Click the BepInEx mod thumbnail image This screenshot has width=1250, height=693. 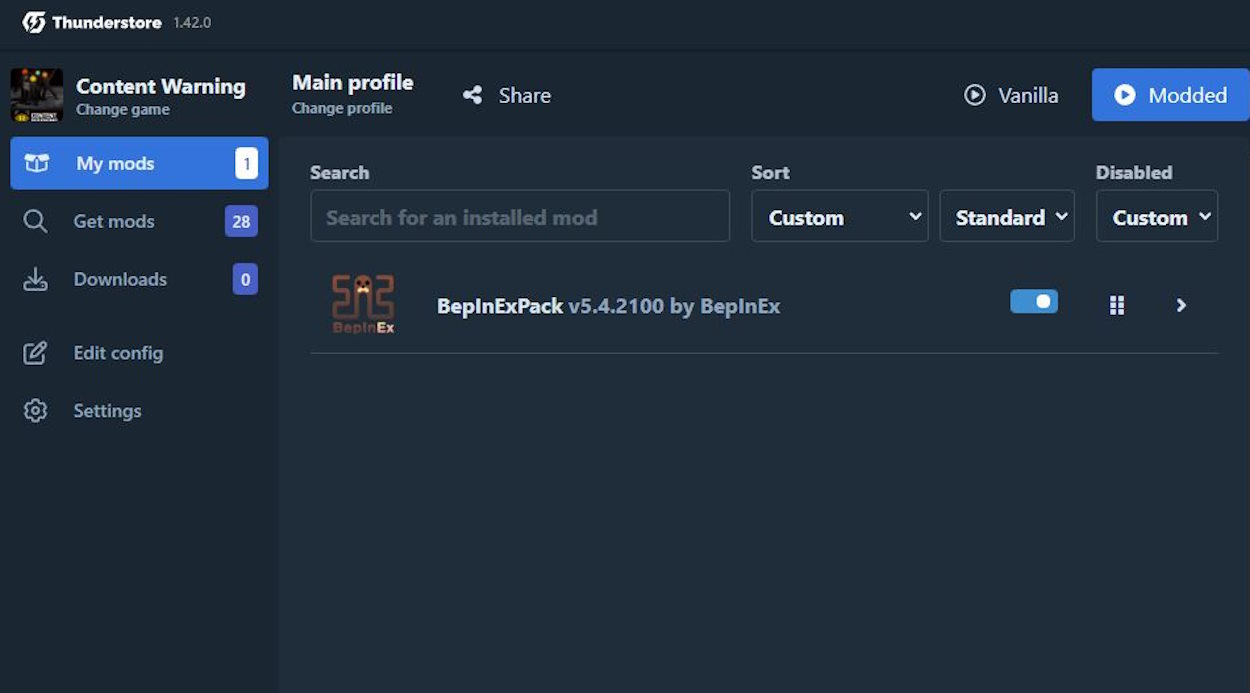[x=362, y=305]
